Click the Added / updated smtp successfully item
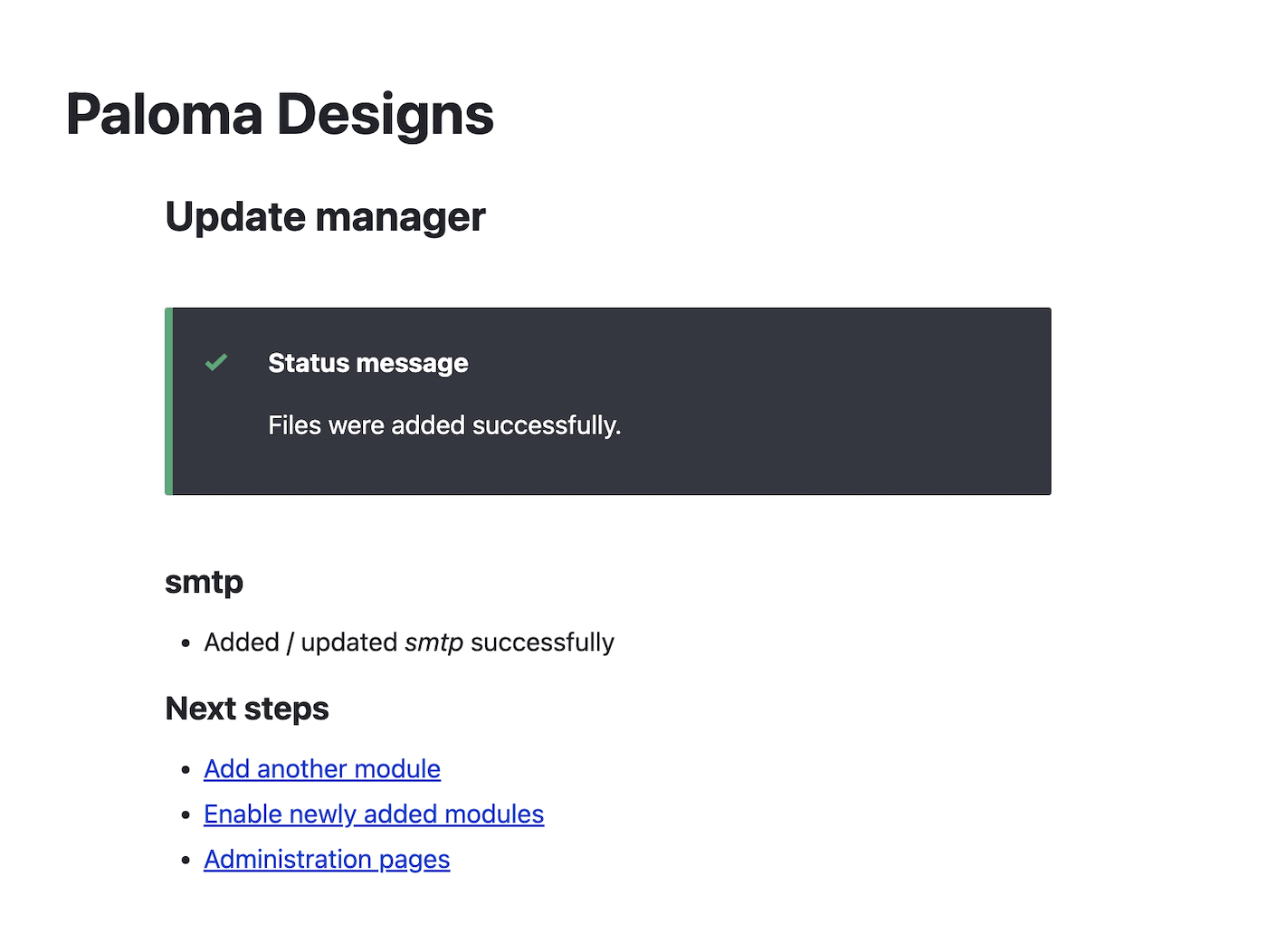The image size is (1267, 952). point(408,642)
